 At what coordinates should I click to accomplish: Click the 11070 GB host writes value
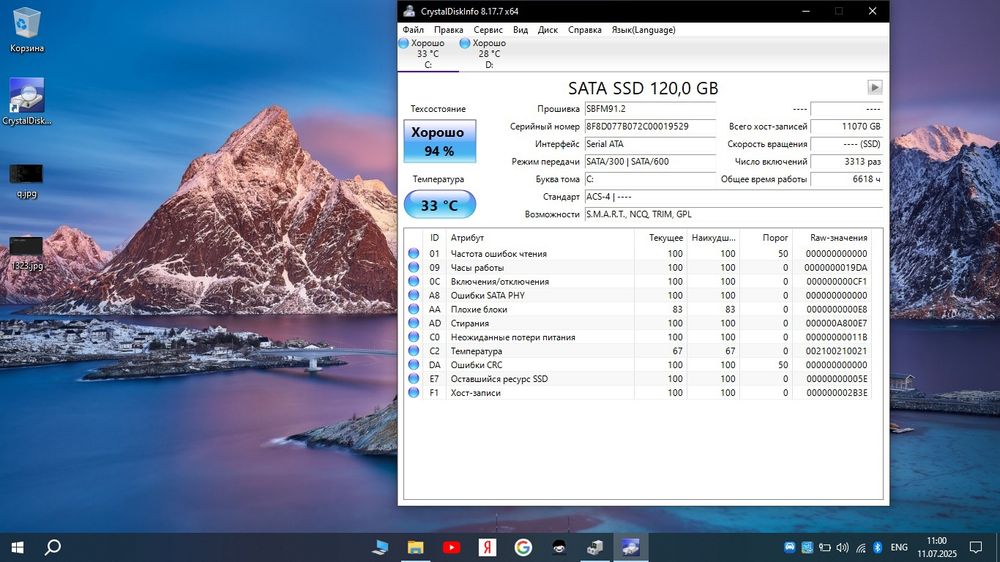coord(846,126)
